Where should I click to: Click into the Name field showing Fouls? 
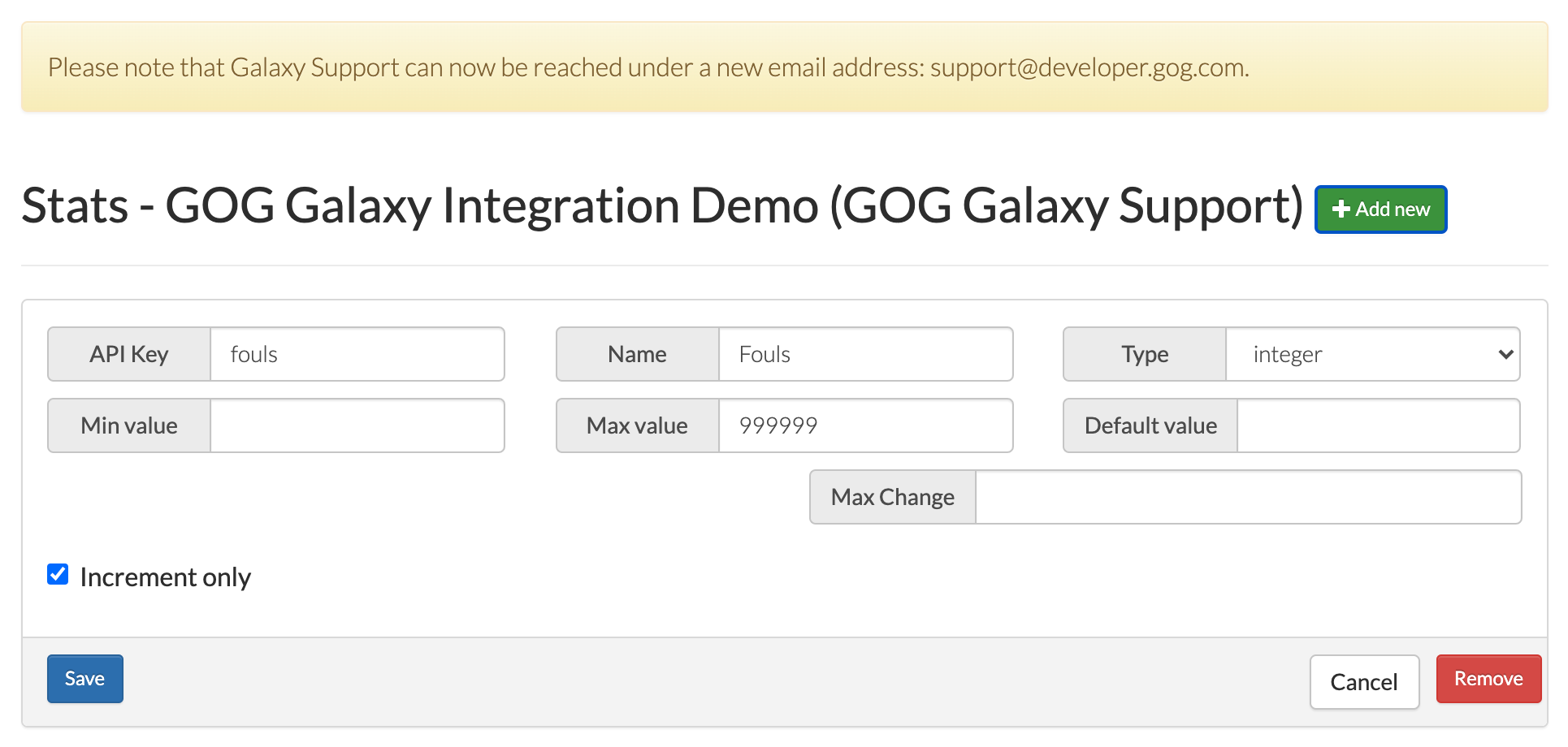click(x=865, y=354)
